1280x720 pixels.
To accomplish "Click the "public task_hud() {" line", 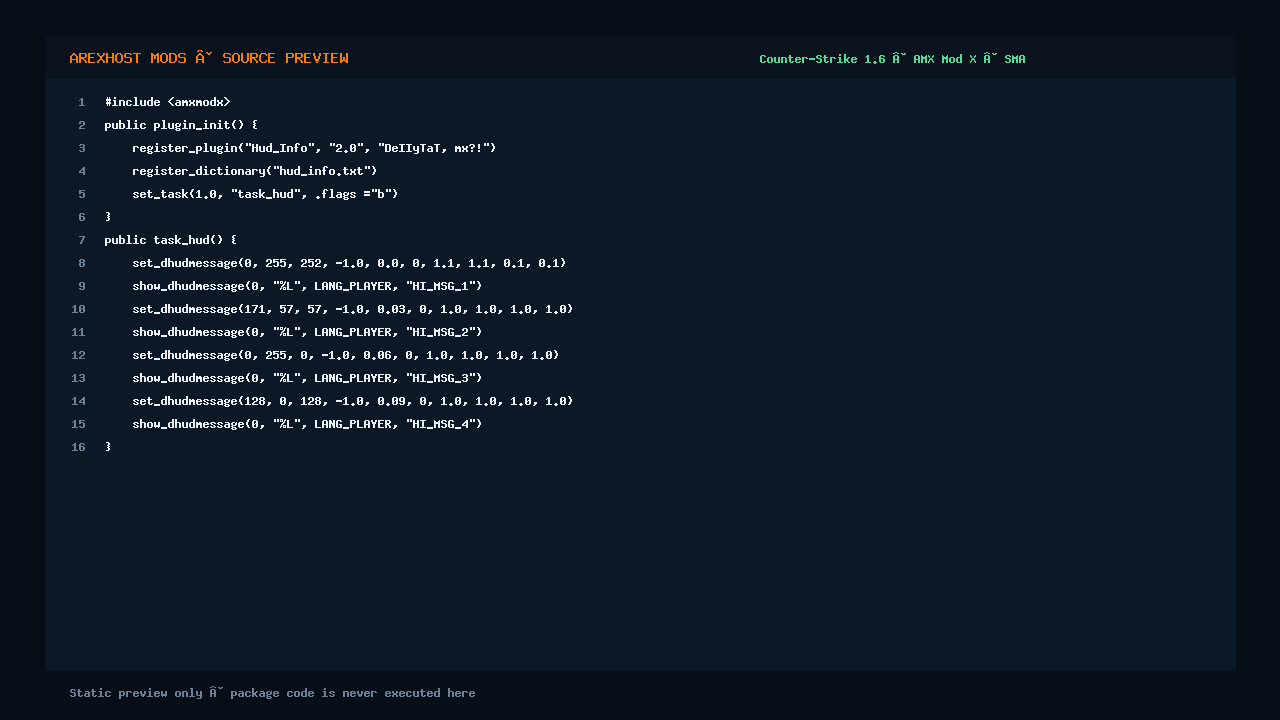I will [171, 240].
